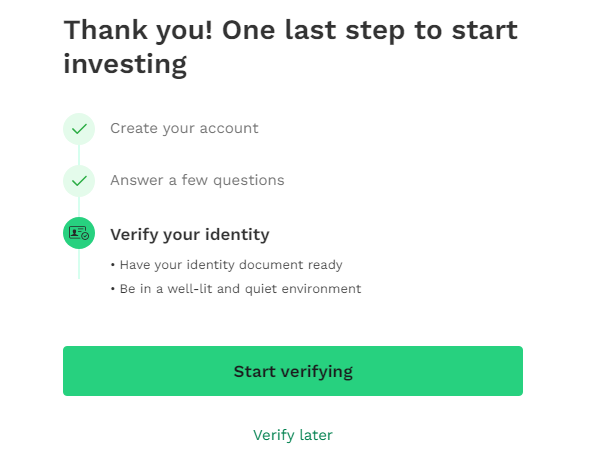
Task: Click the light green circle of second completed step
Action: [79, 181]
